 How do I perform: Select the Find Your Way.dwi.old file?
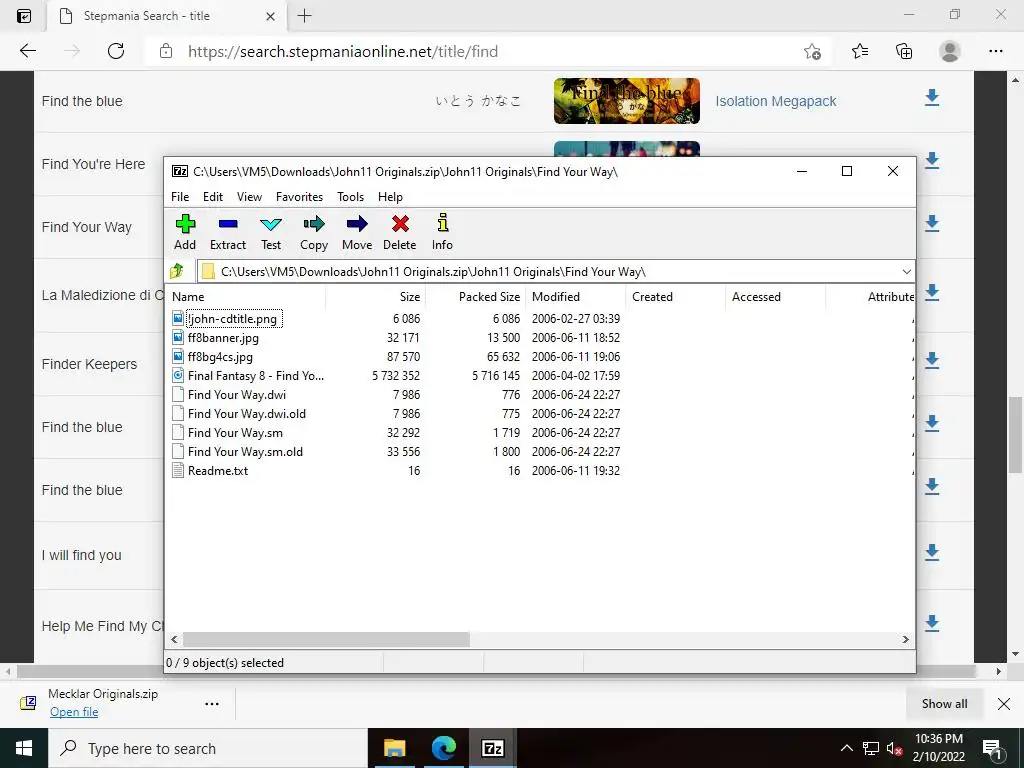[246, 413]
